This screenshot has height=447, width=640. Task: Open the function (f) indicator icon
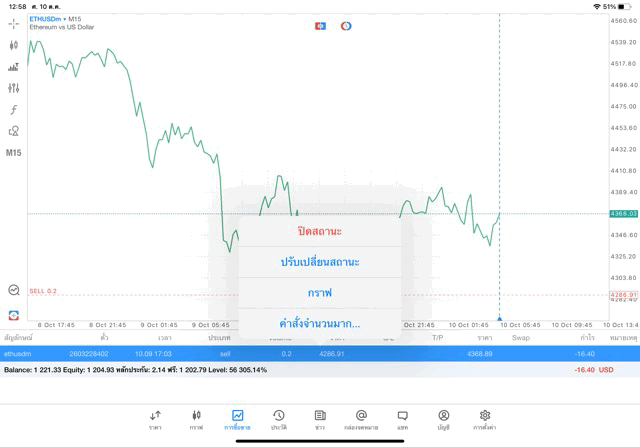click(x=14, y=110)
